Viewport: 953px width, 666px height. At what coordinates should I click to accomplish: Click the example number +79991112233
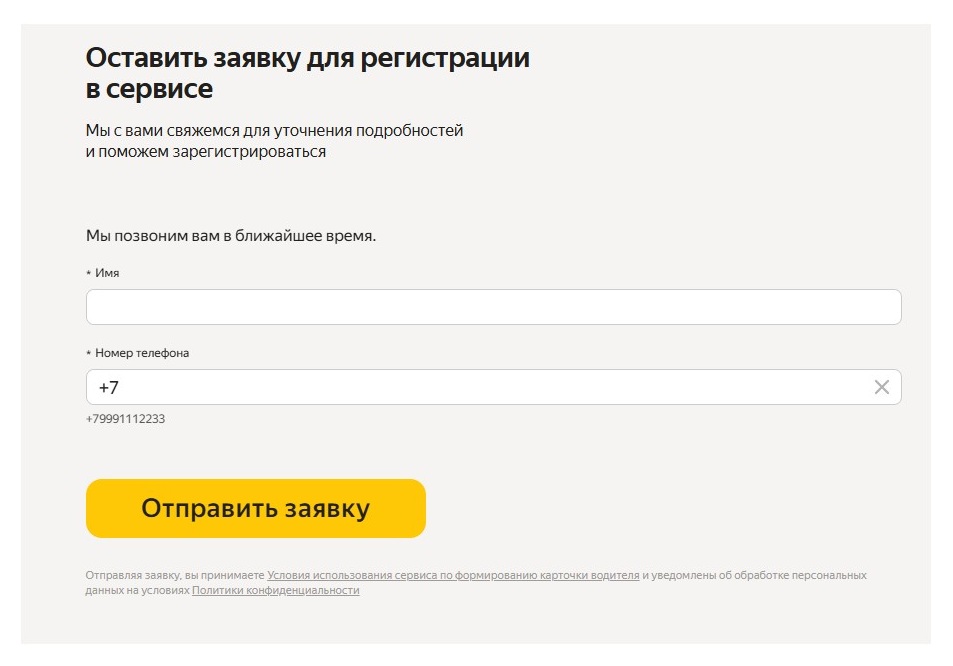126,419
